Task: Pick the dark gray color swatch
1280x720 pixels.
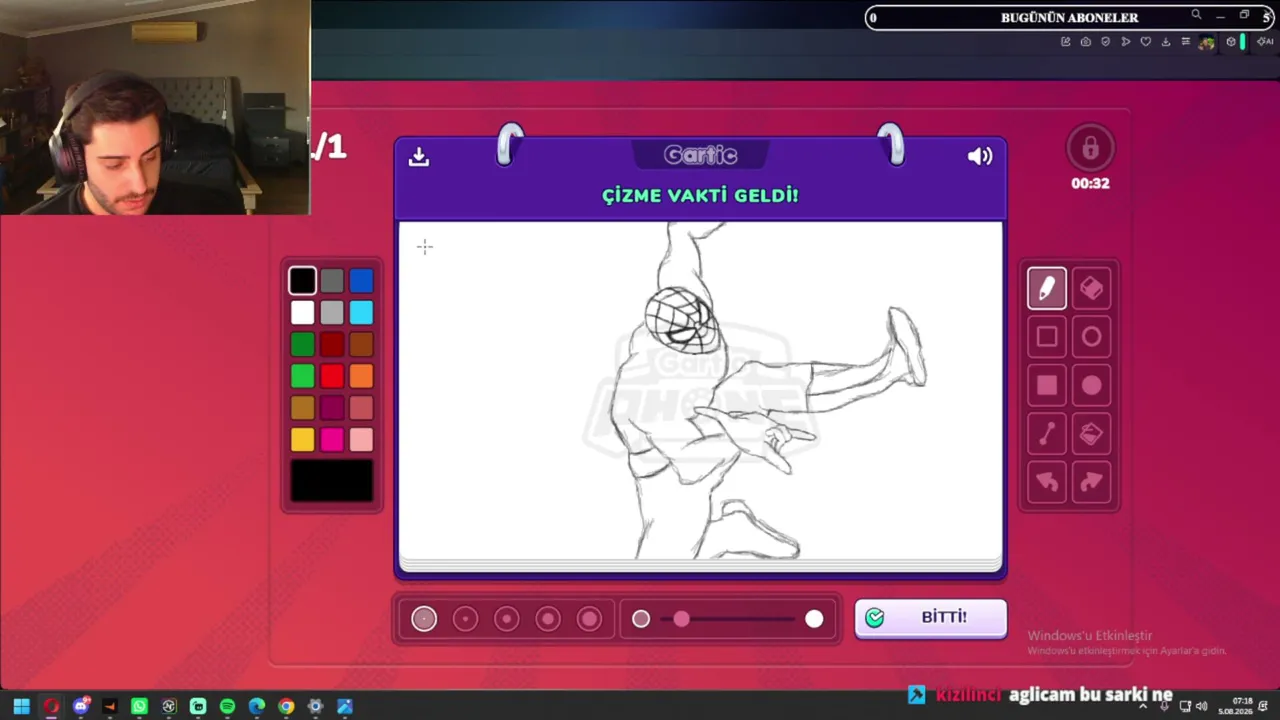Action: [332, 281]
